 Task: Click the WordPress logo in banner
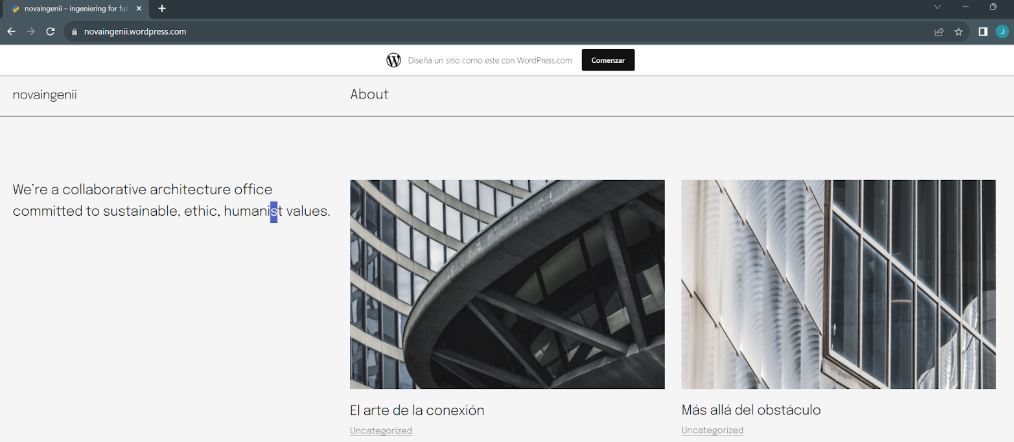click(x=394, y=60)
